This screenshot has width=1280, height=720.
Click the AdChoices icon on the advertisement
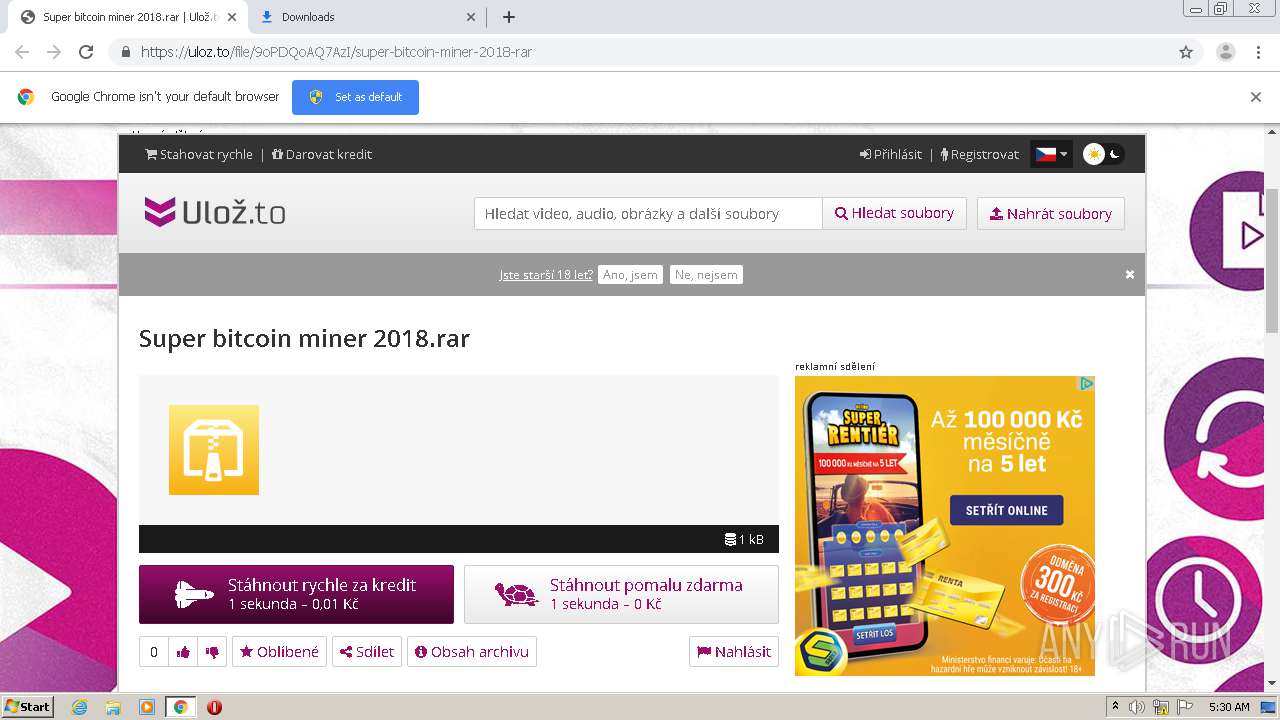pos(1086,384)
